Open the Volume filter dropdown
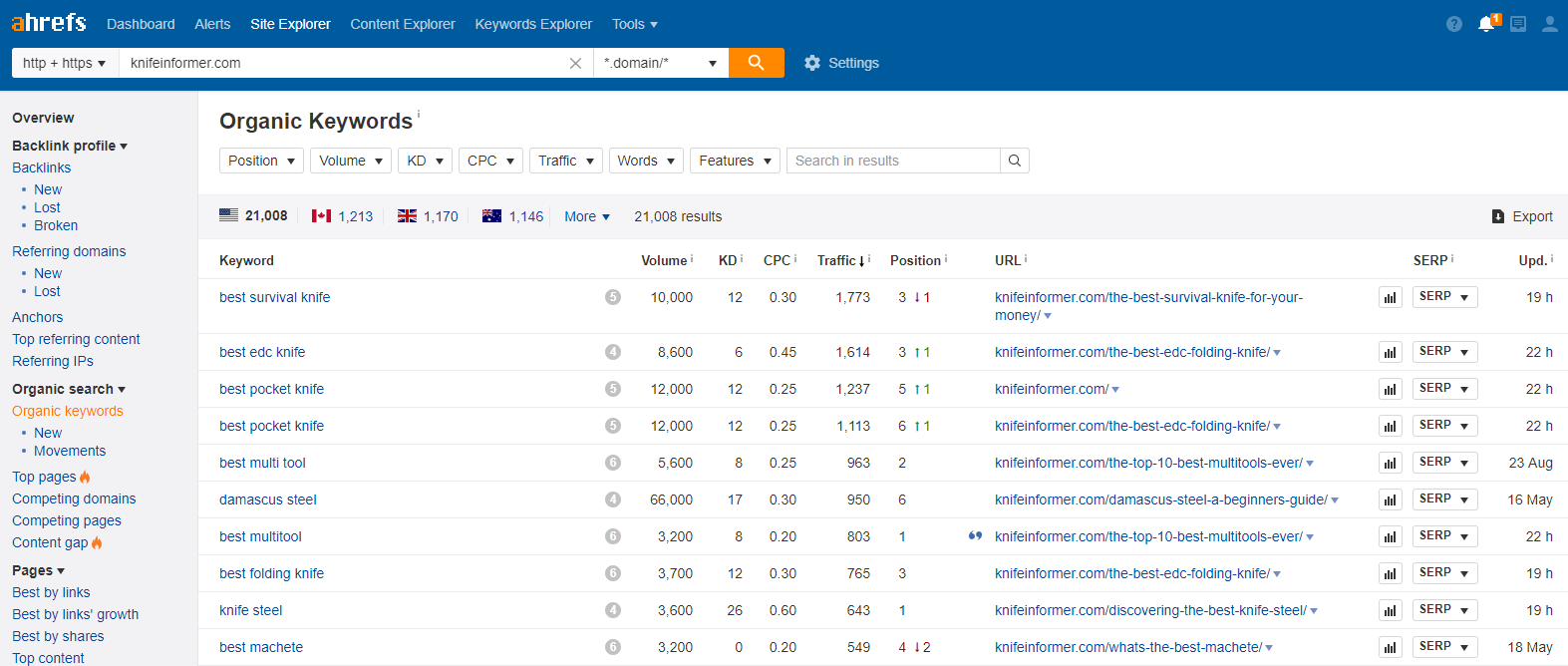This screenshot has width=1568, height=666. (x=350, y=161)
